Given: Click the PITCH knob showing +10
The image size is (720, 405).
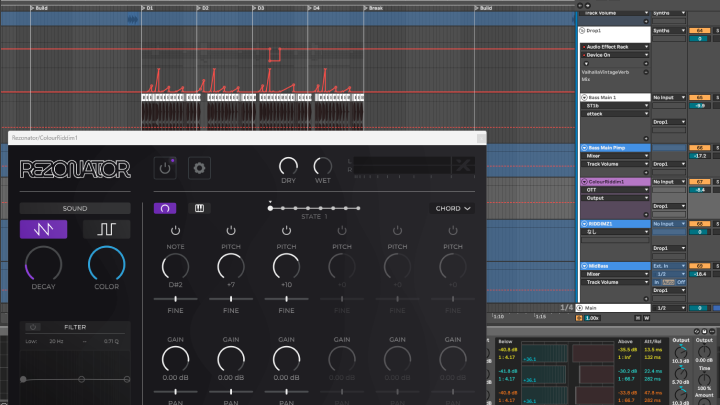Looking at the screenshot, I should [x=287, y=266].
